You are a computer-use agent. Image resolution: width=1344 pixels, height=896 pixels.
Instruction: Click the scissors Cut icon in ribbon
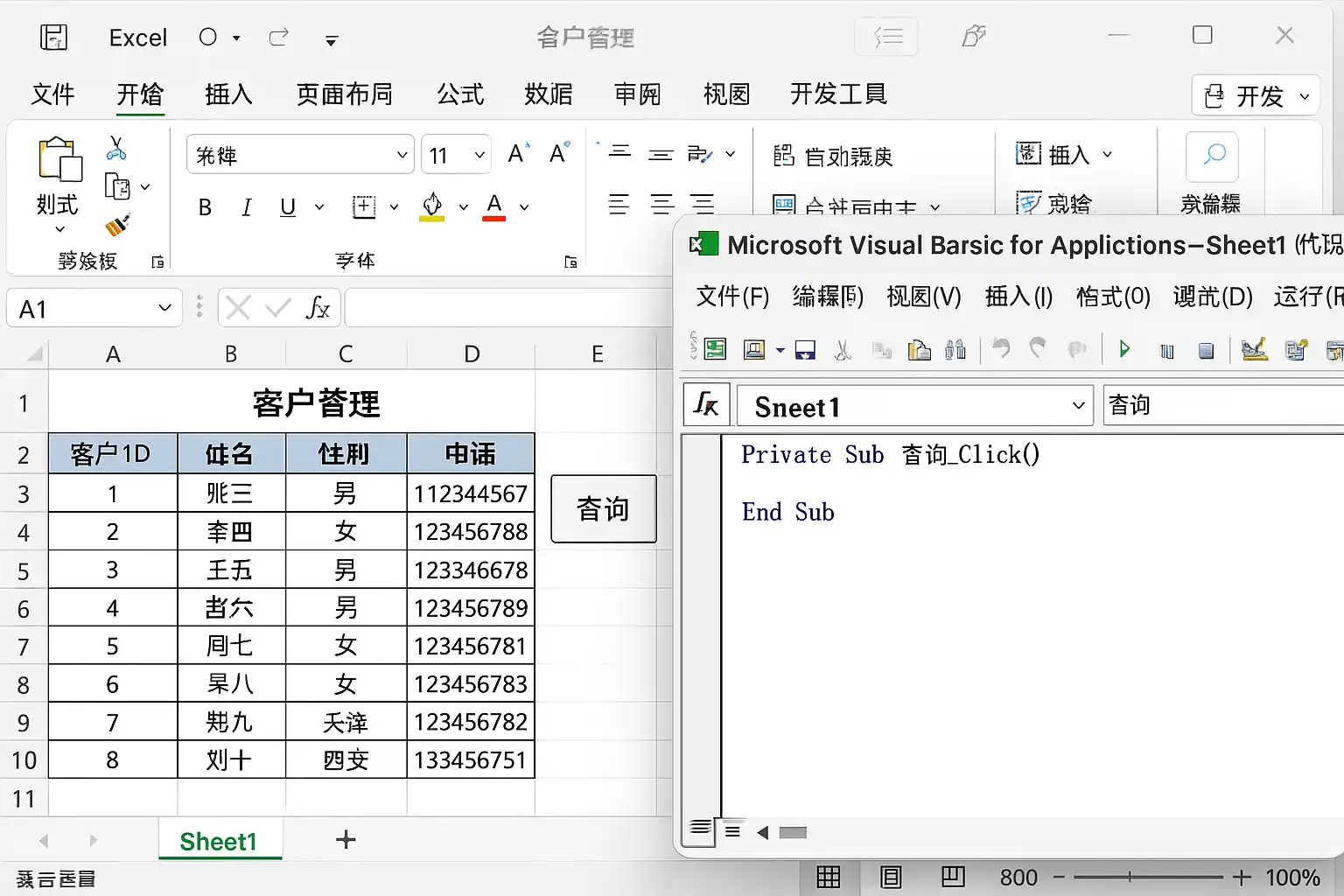(116, 148)
